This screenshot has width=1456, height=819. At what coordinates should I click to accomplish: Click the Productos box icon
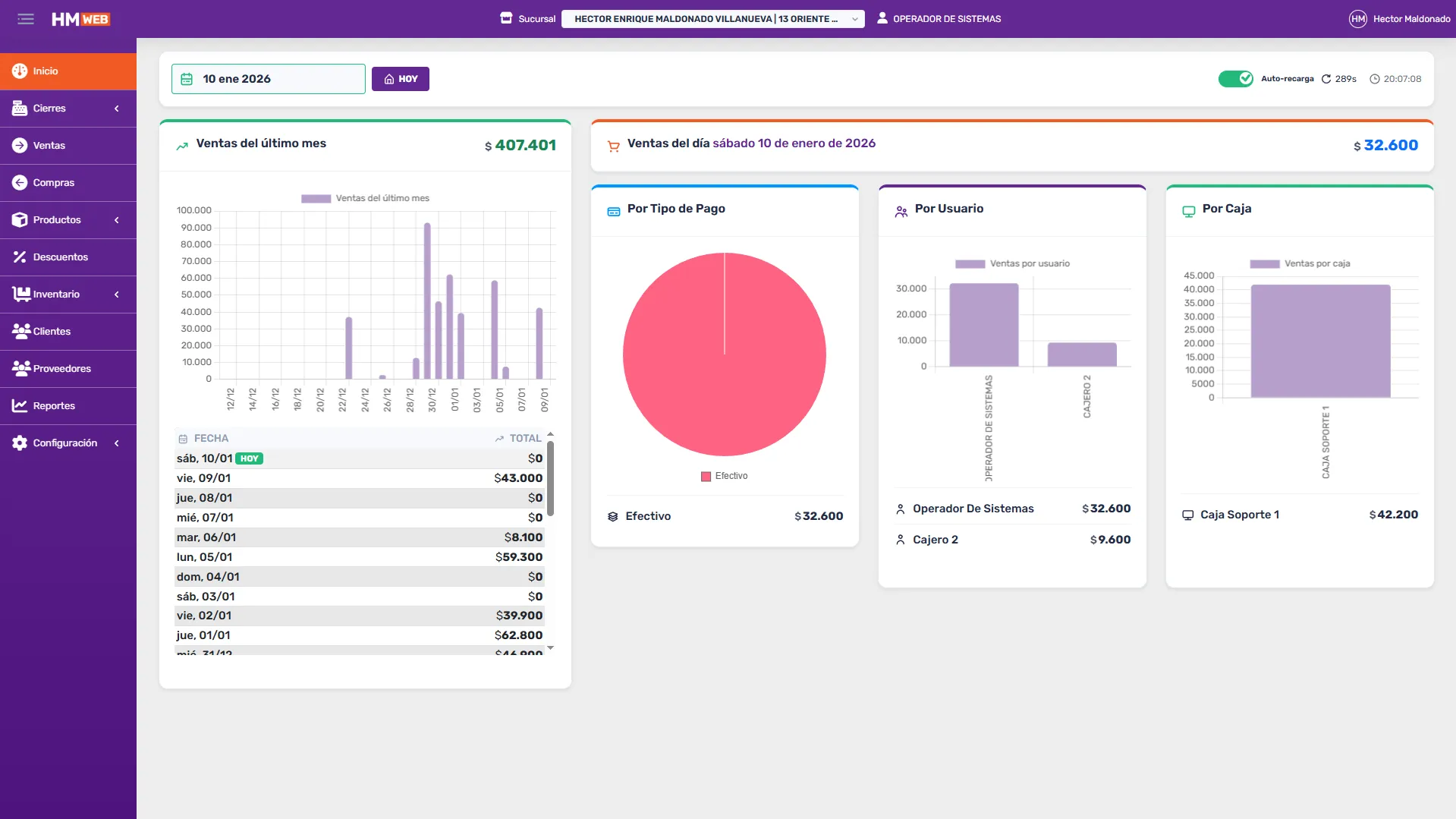[20, 219]
